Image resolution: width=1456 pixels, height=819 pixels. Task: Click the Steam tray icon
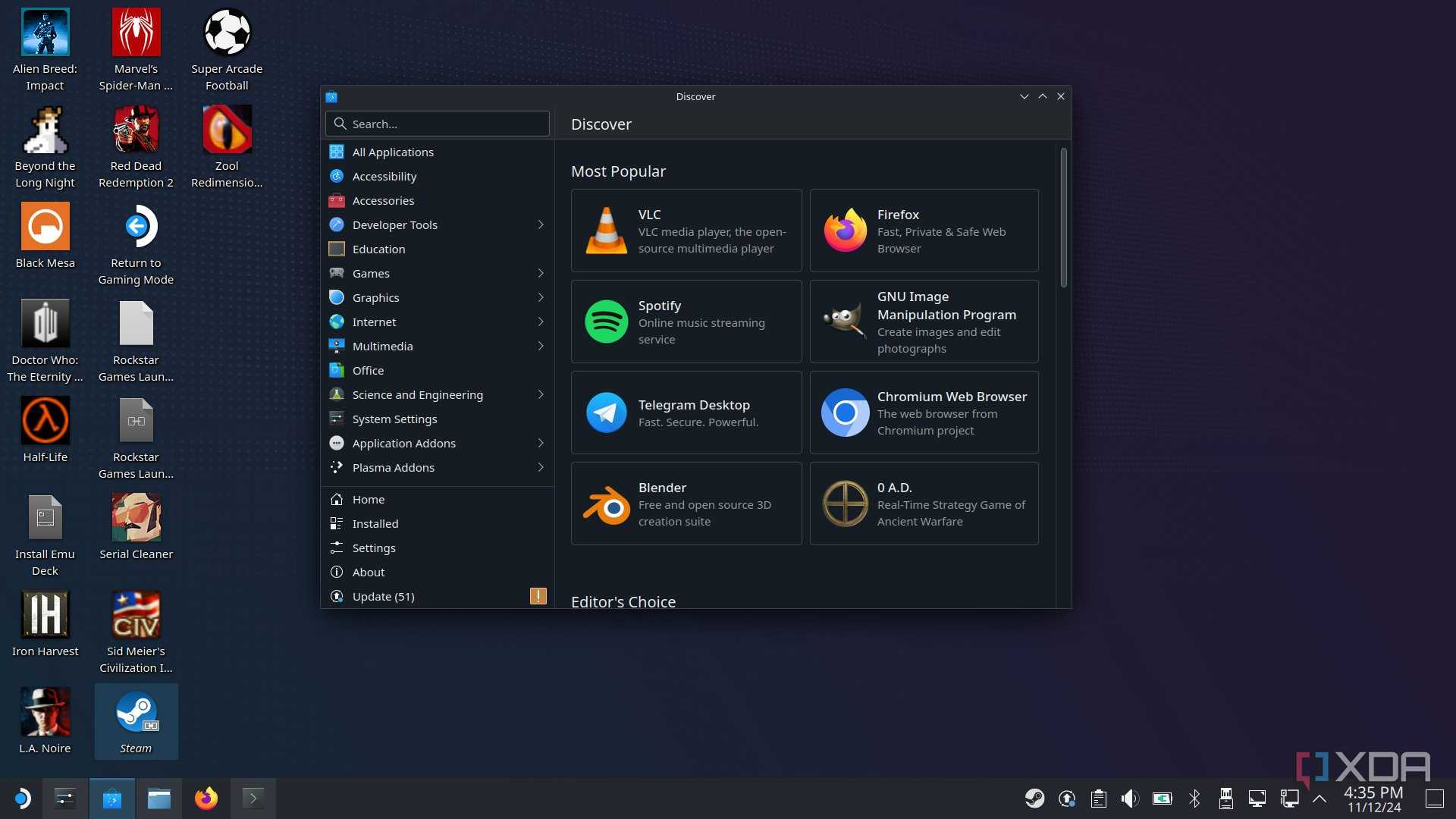coord(1034,799)
